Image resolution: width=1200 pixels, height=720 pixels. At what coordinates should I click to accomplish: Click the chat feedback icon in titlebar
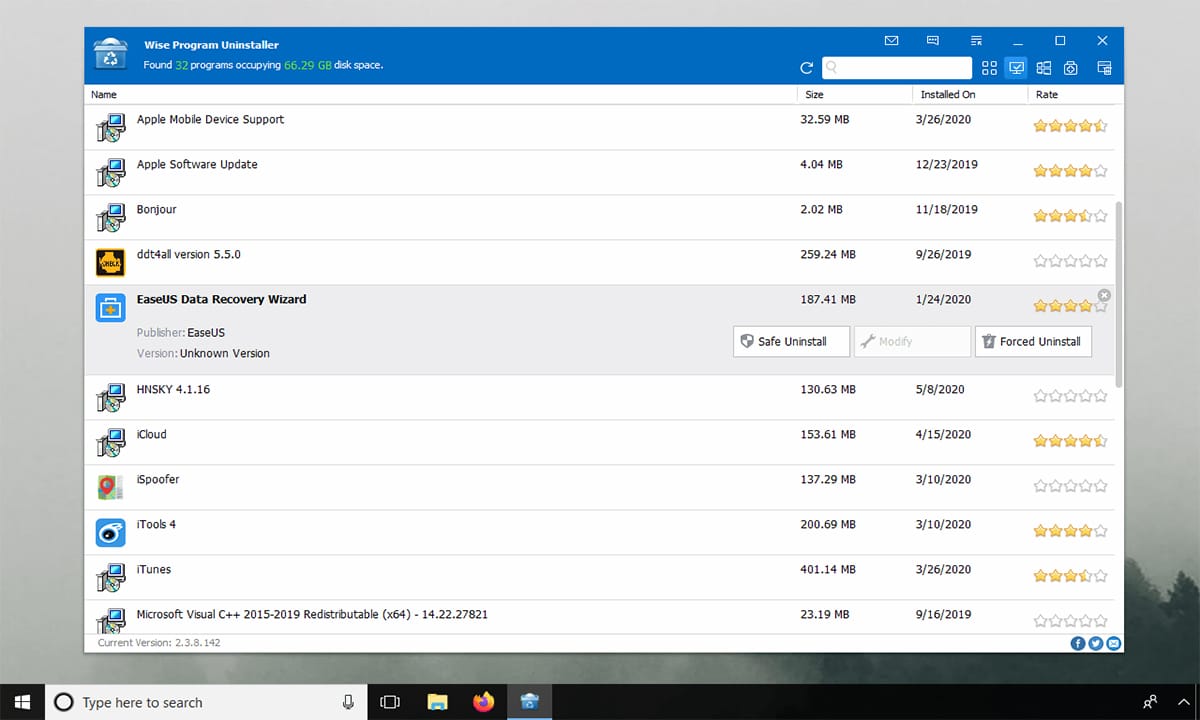(932, 41)
